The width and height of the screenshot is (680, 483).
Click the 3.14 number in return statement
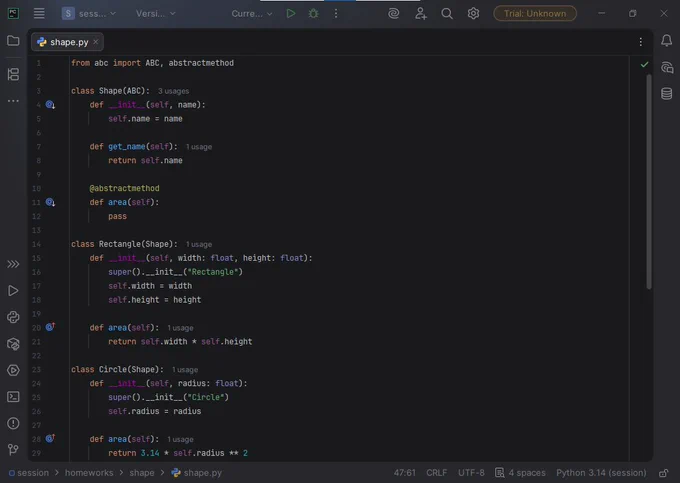point(150,453)
